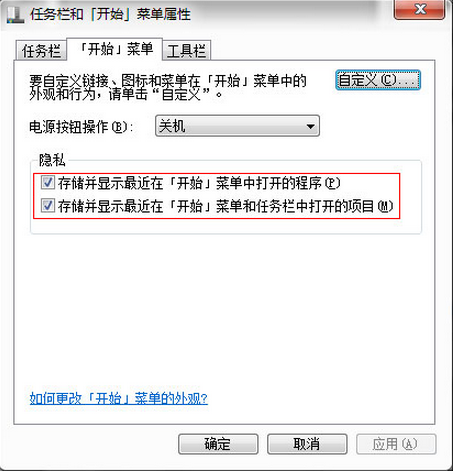Expand the power action dropdown arrow
The height and width of the screenshot is (471, 453).
click(x=310, y=126)
